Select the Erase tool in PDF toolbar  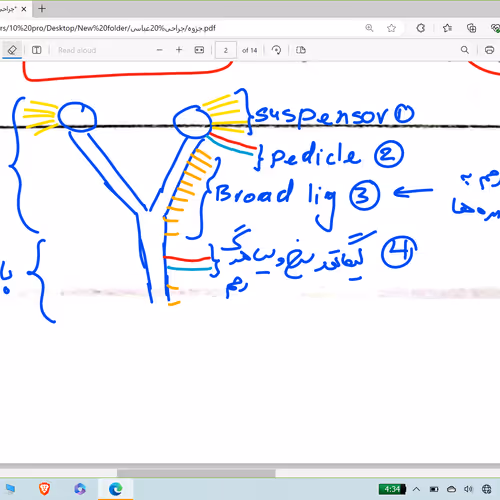(12, 50)
